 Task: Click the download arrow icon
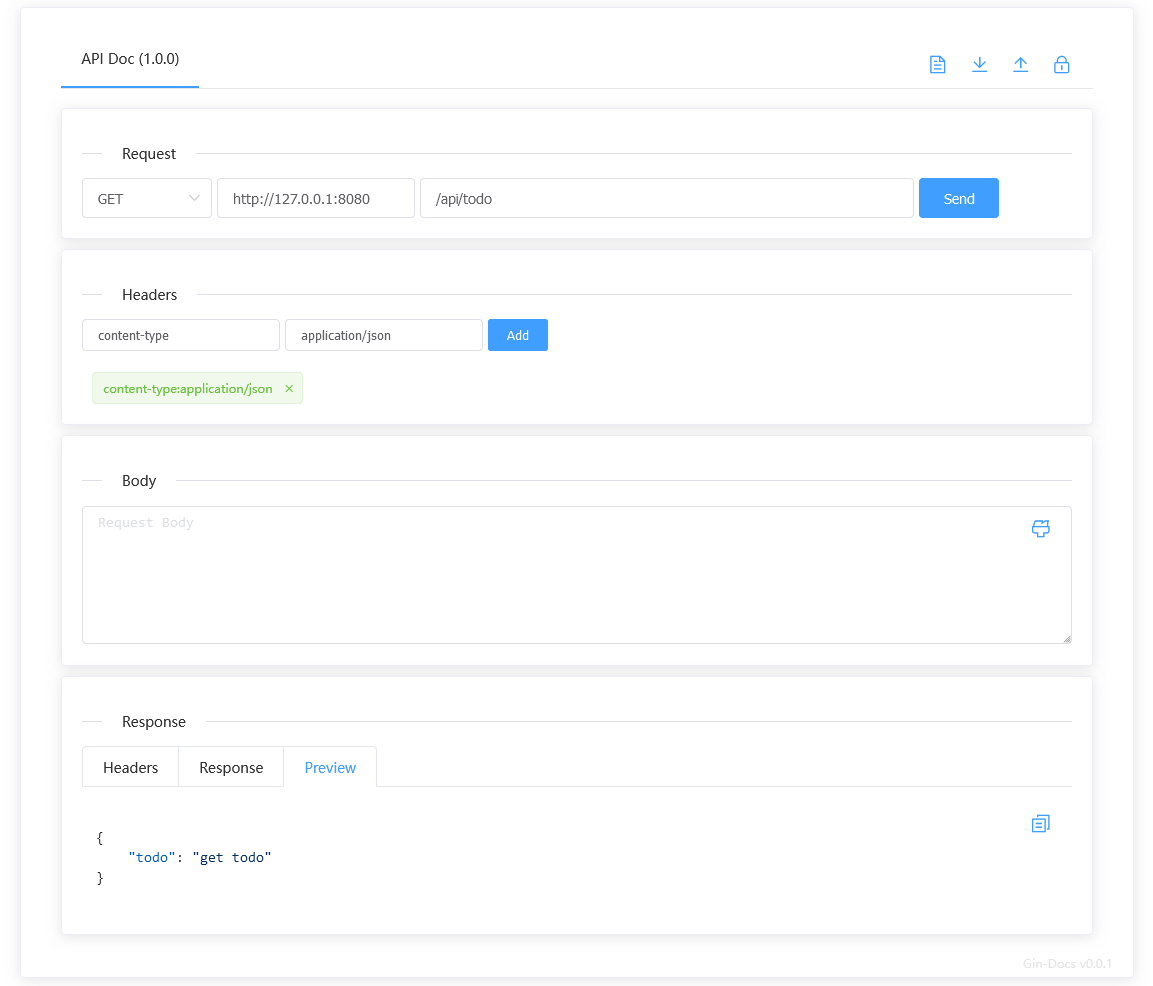[979, 65]
